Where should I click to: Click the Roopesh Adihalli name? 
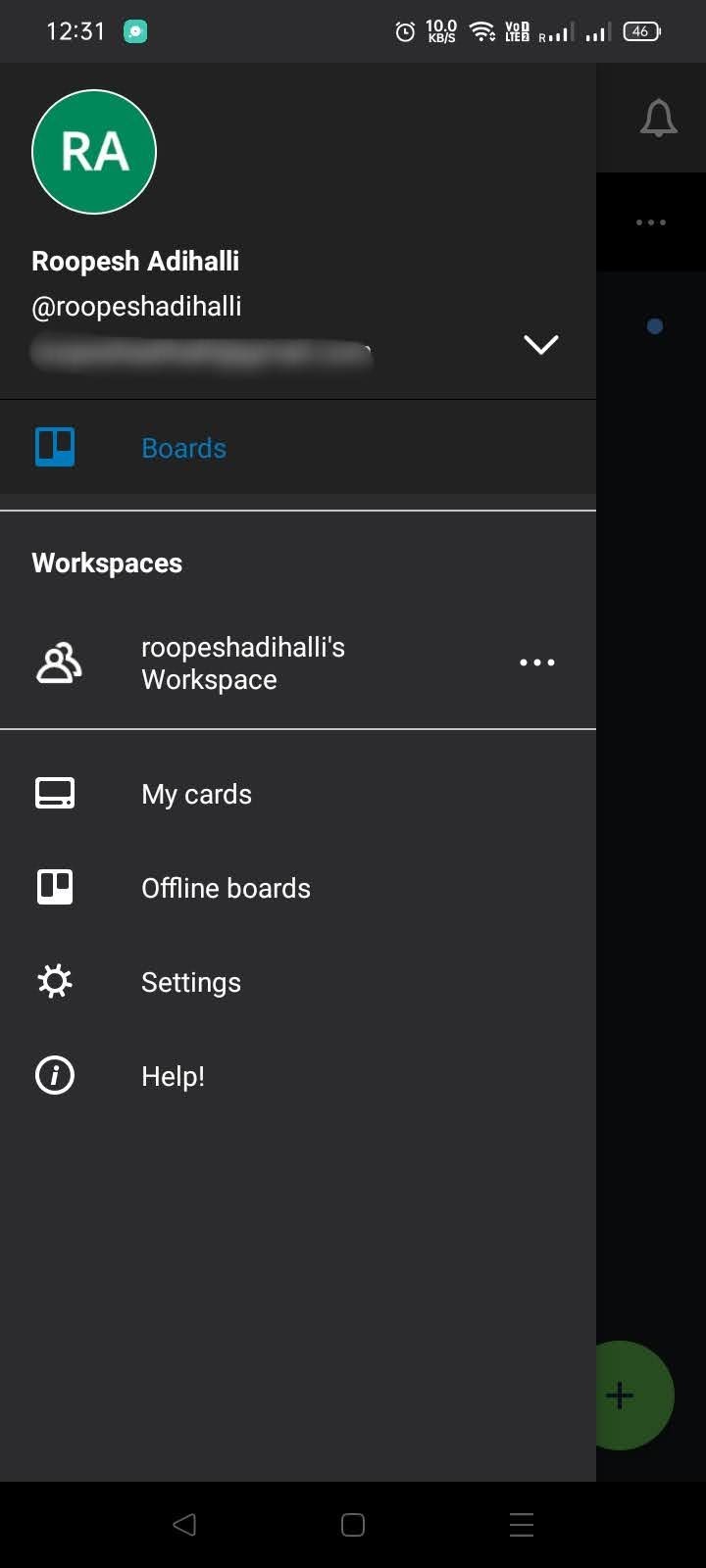click(x=135, y=261)
